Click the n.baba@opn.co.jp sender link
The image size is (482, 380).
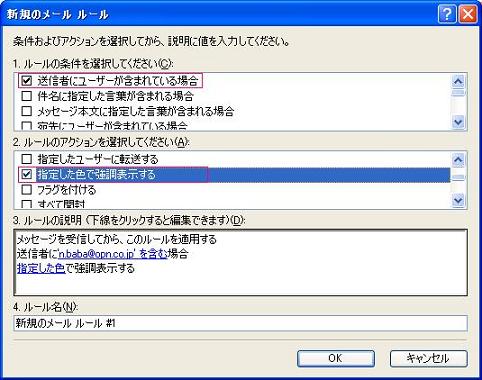[x=113, y=254]
